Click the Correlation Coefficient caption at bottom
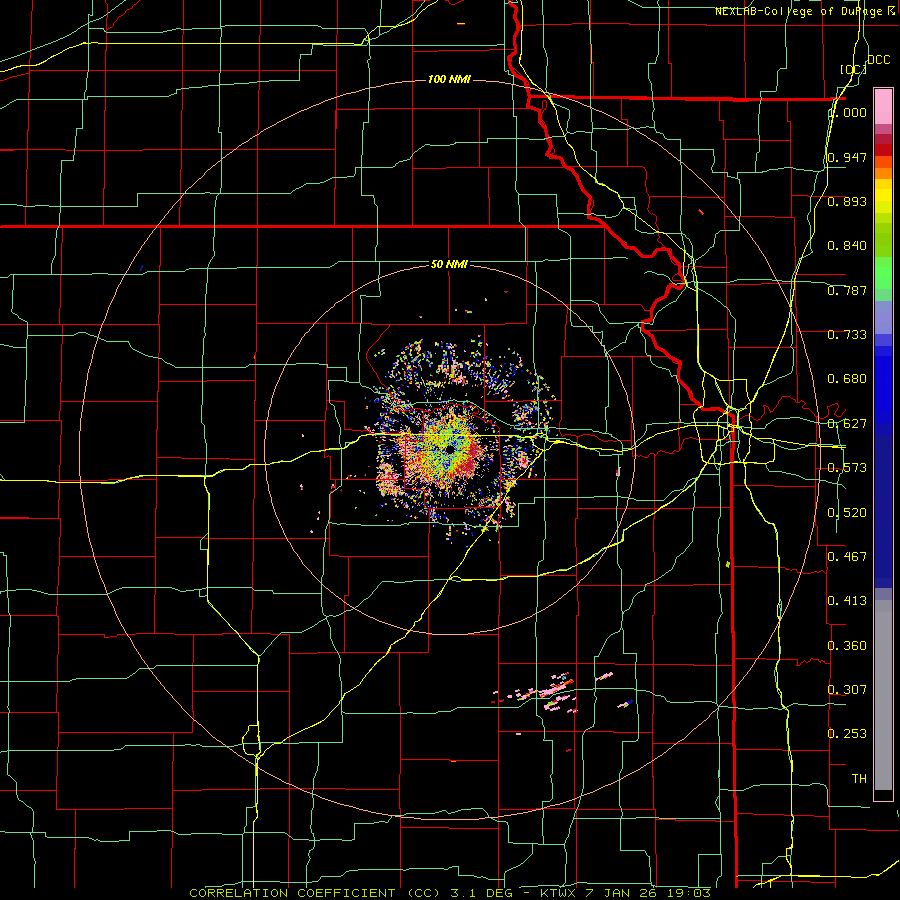 (450, 893)
